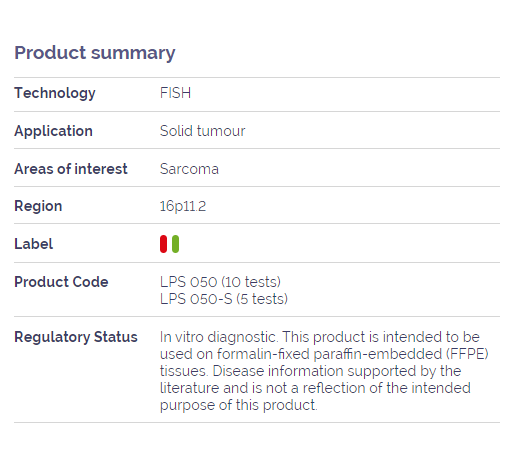523x464 pixels.
Task: Click the 16p11.2 region value
Action: click(183, 206)
